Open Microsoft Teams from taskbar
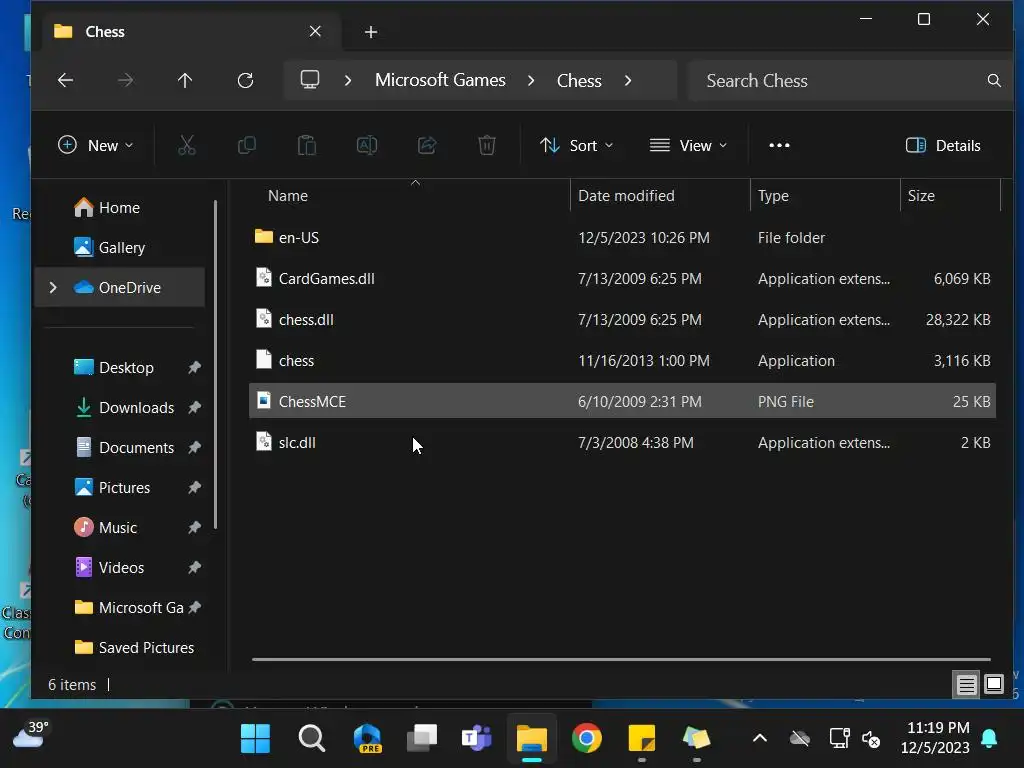1024x768 pixels. pos(477,739)
